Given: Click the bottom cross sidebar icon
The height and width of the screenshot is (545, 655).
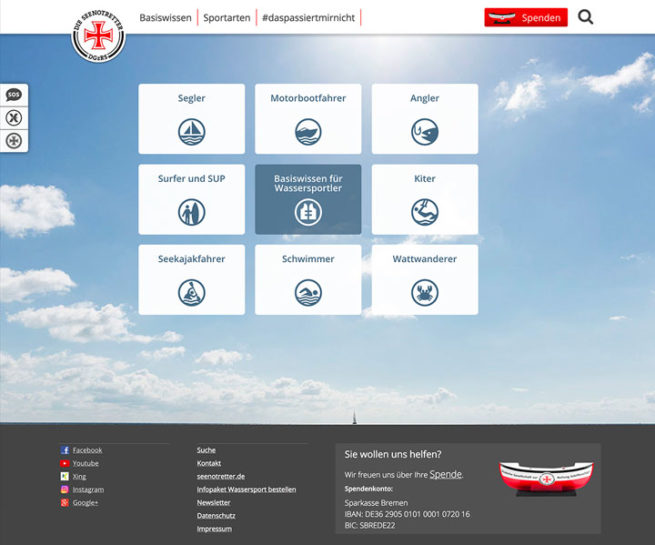Looking at the screenshot, I should point(14,141).
